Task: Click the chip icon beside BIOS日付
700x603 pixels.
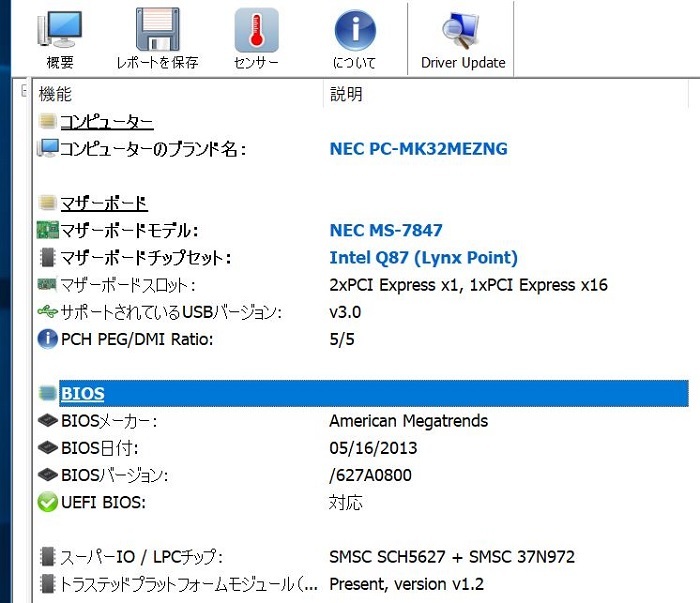Action: tap(47, 448)
